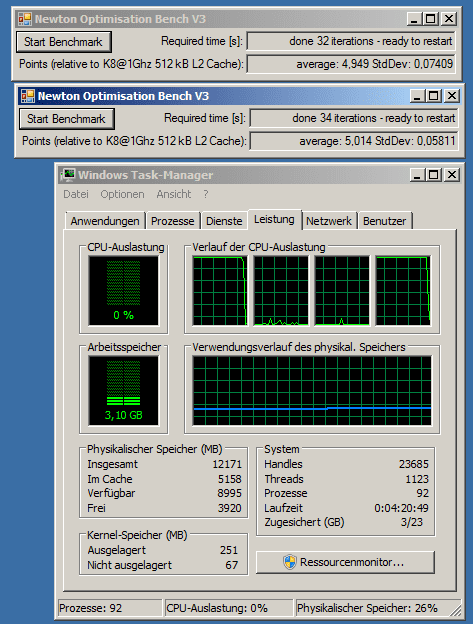Click the Insgesamt value 12171
The height and width of the screenshot is (624, 473).
pyautogui.click(x=227, y=464)
